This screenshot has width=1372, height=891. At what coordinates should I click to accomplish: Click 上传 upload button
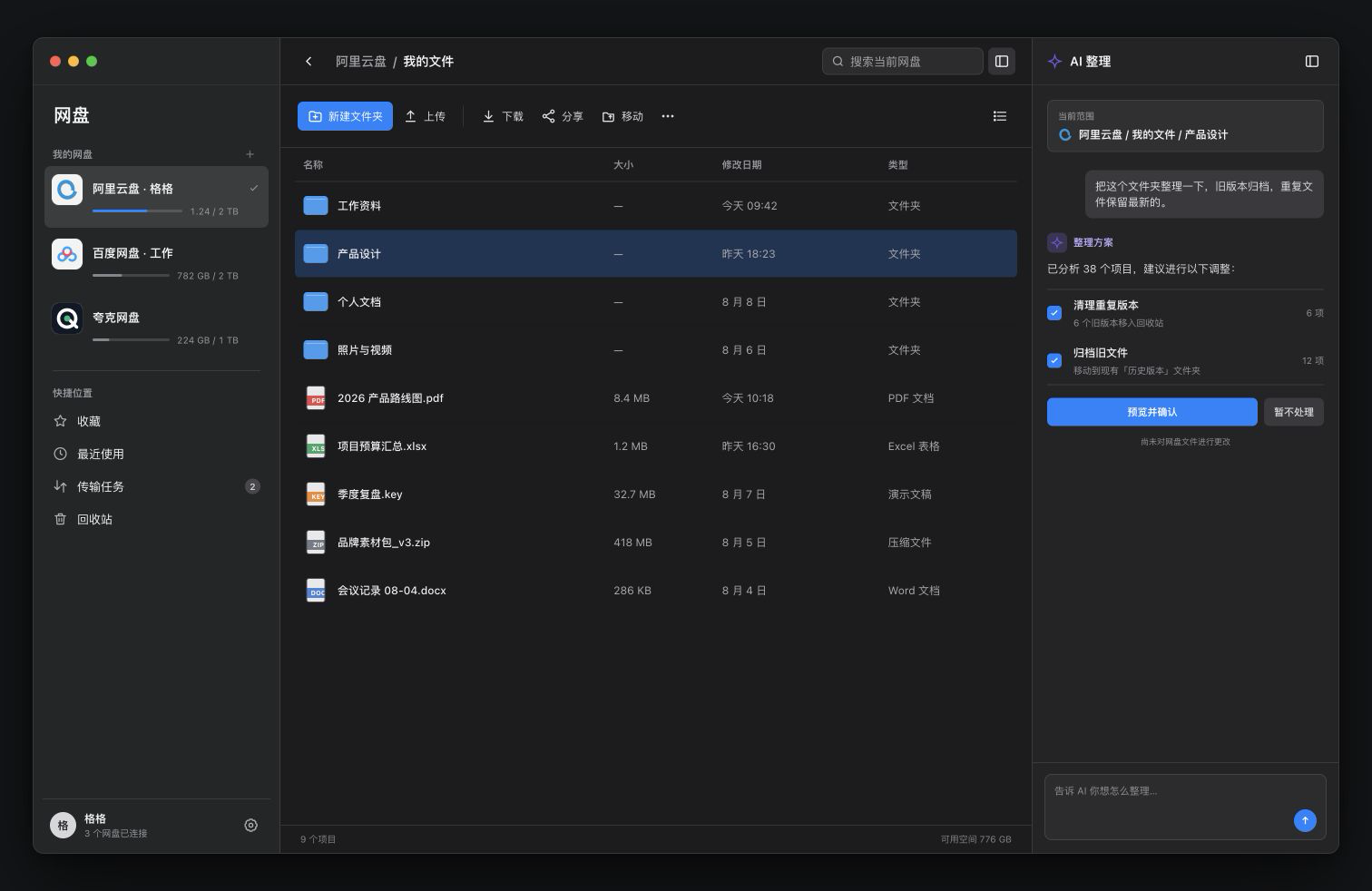coord(425,116)
